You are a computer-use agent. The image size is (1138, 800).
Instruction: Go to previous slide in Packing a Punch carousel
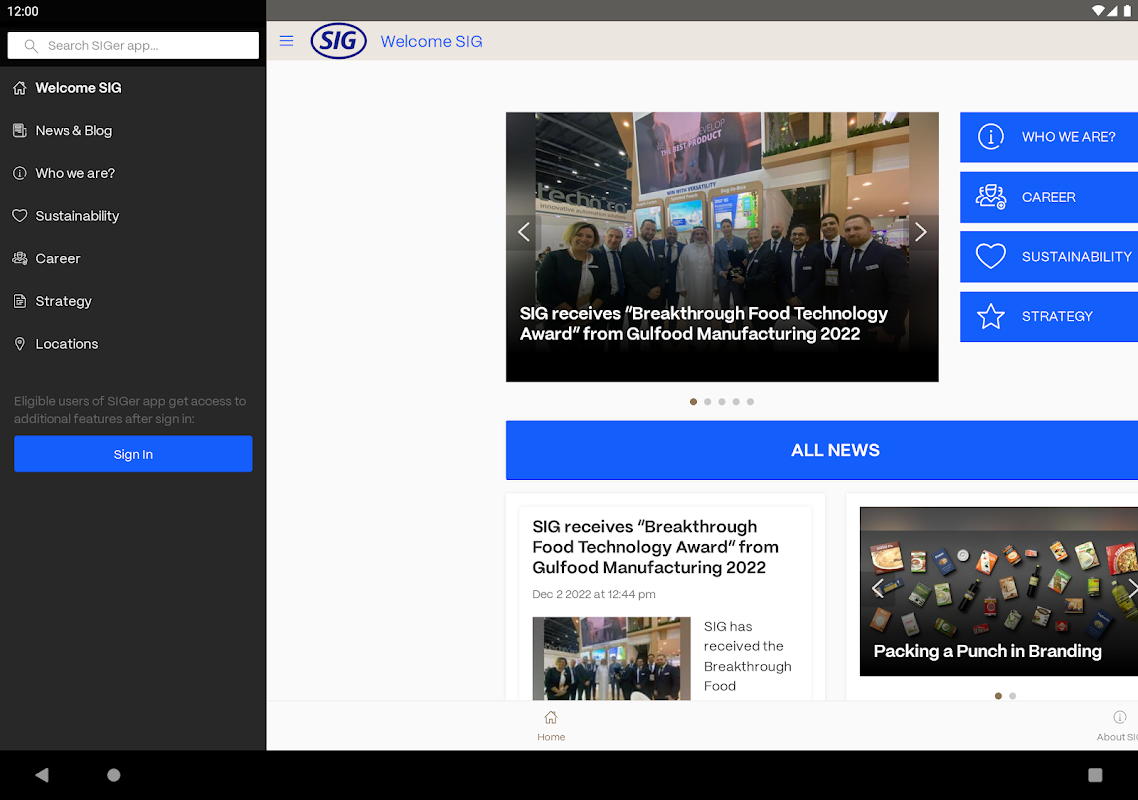click(877, 588)
